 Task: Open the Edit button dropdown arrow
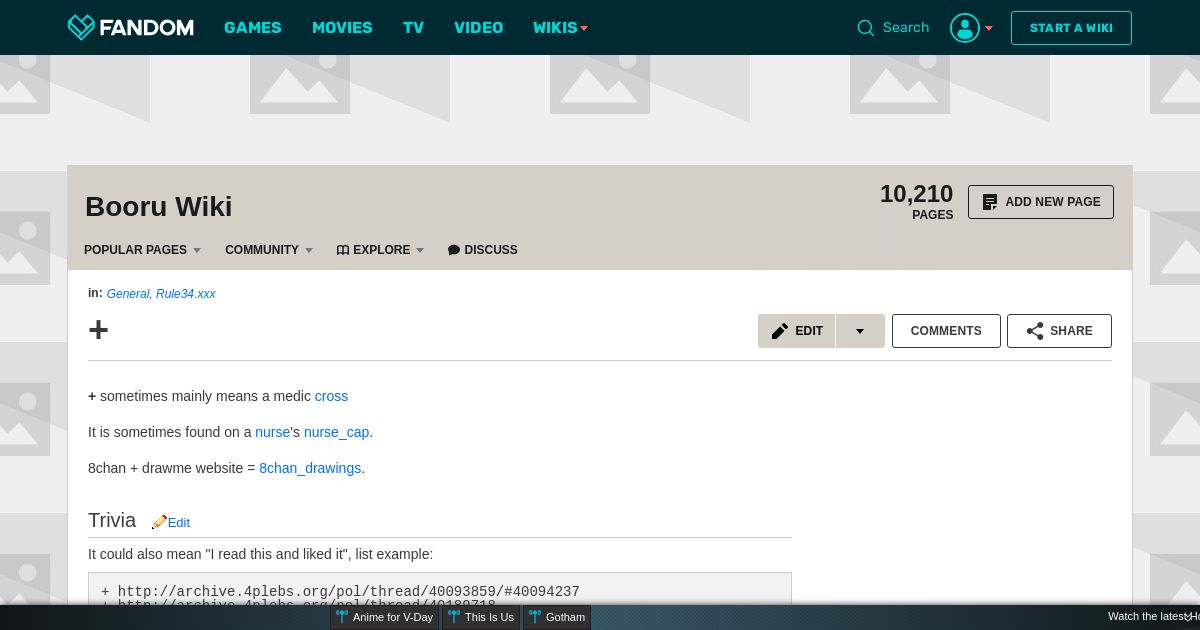coord(860,331)
